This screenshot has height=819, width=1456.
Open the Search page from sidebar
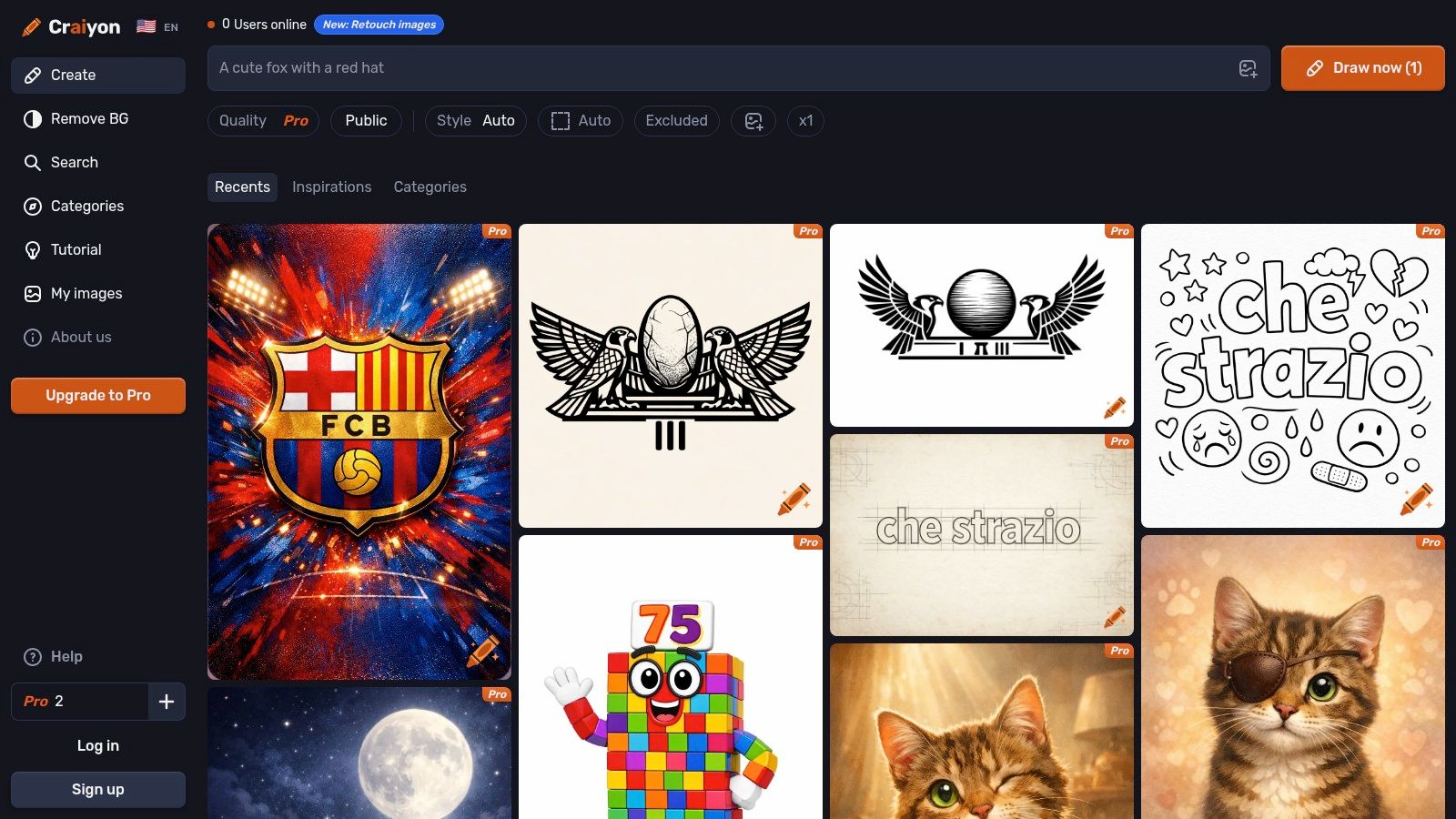(x=74, y=163)
